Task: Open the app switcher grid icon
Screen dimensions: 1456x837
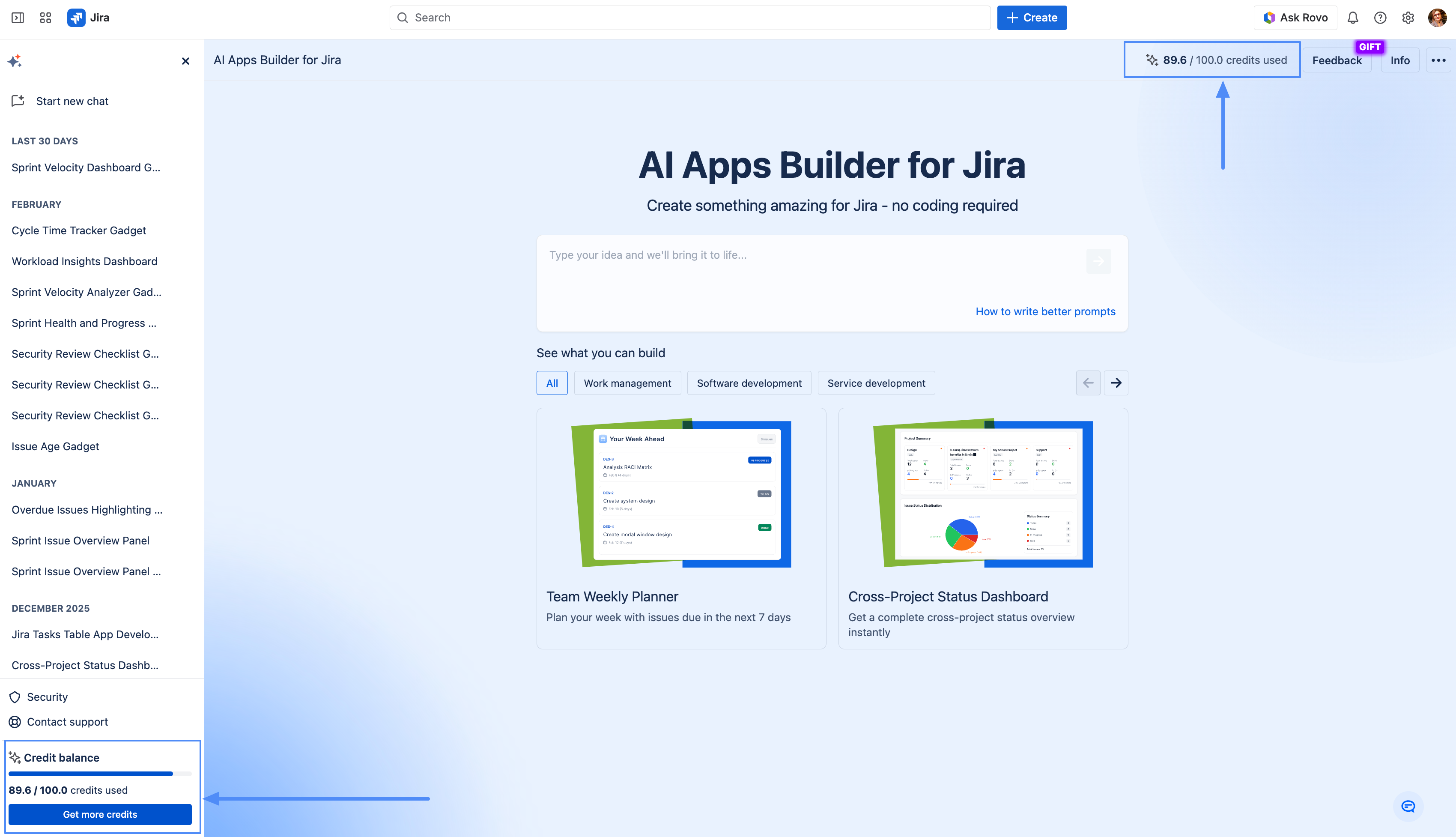Action: (45, 18)
